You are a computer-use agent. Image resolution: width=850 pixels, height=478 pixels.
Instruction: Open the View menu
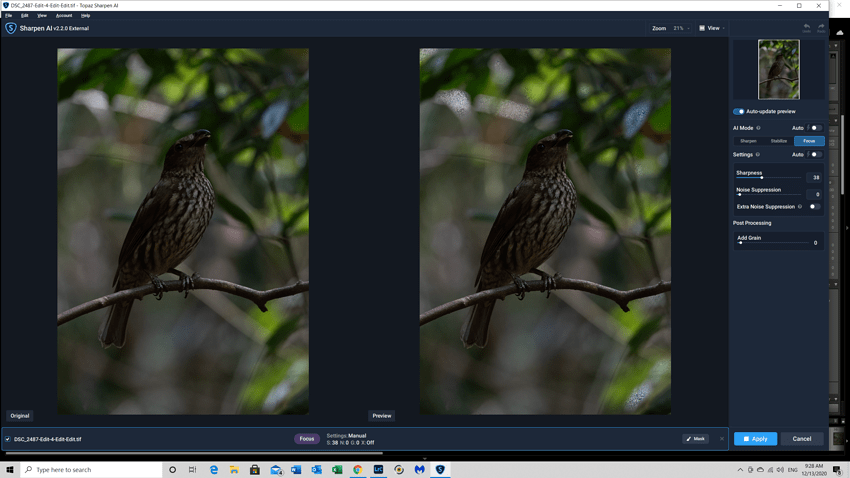(42, 16)
